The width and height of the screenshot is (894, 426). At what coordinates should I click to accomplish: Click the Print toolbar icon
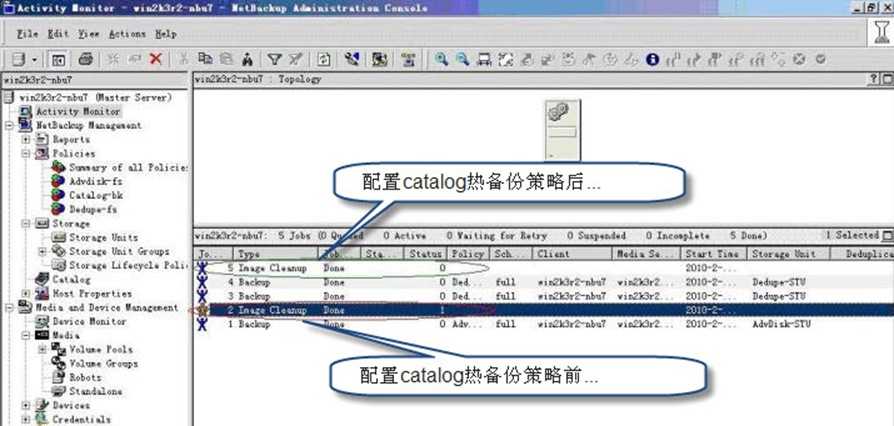(x=86, y=59)
